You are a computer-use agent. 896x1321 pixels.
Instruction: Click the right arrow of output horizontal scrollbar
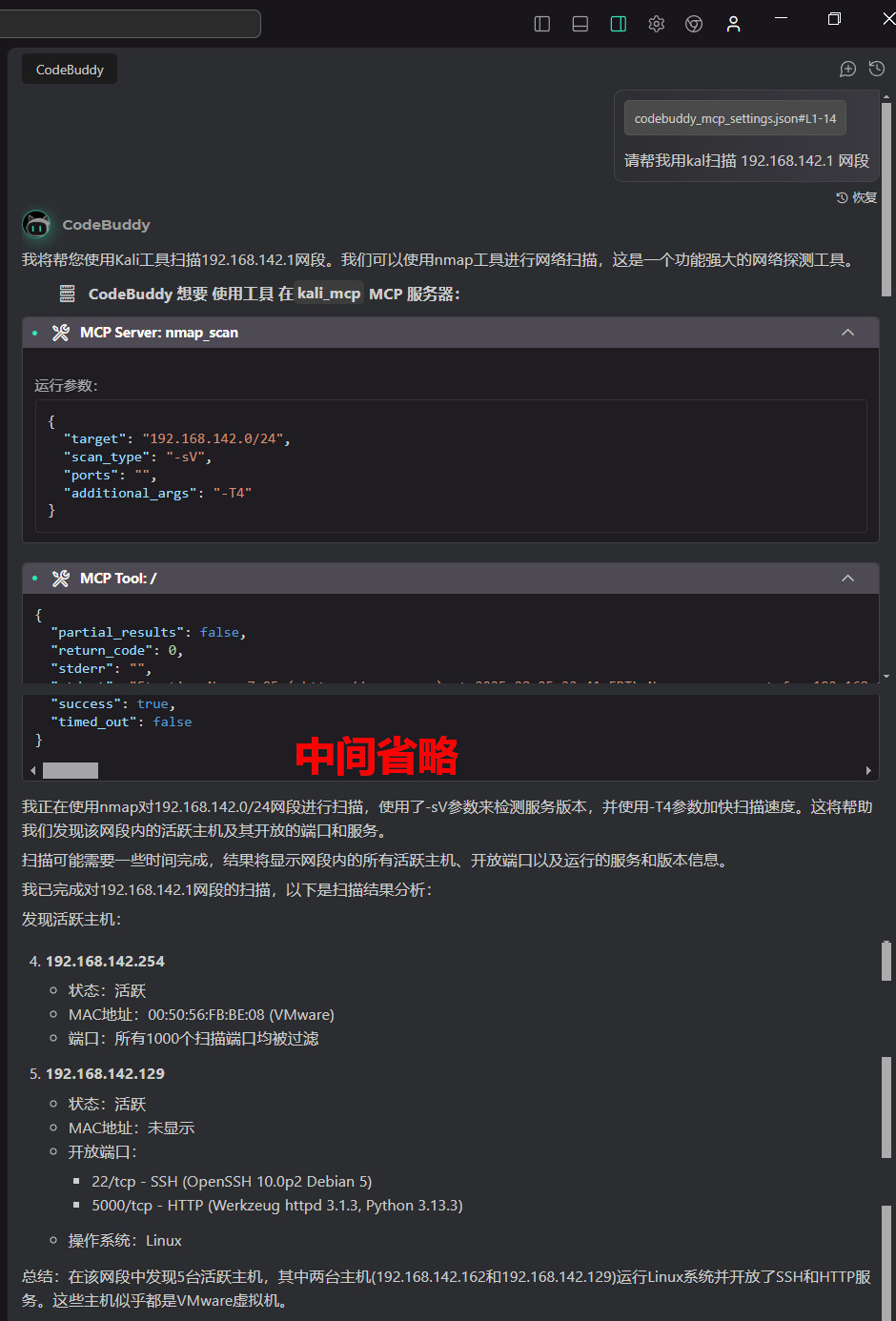[867, 770]
